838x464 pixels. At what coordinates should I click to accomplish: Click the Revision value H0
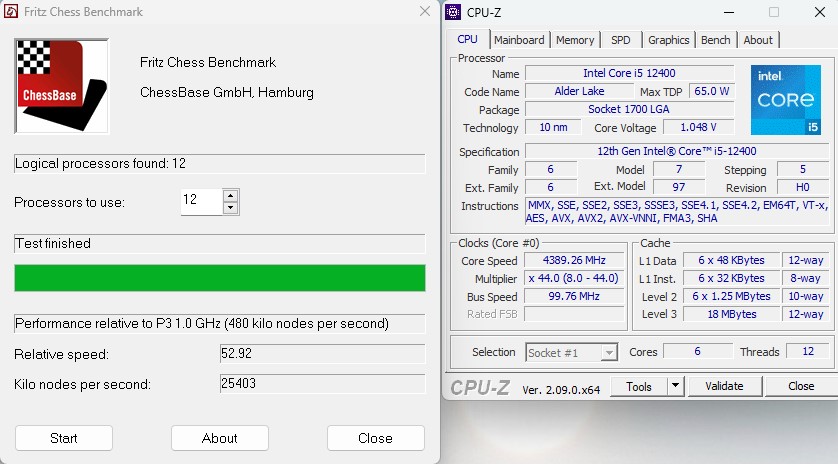pos(803,187)
